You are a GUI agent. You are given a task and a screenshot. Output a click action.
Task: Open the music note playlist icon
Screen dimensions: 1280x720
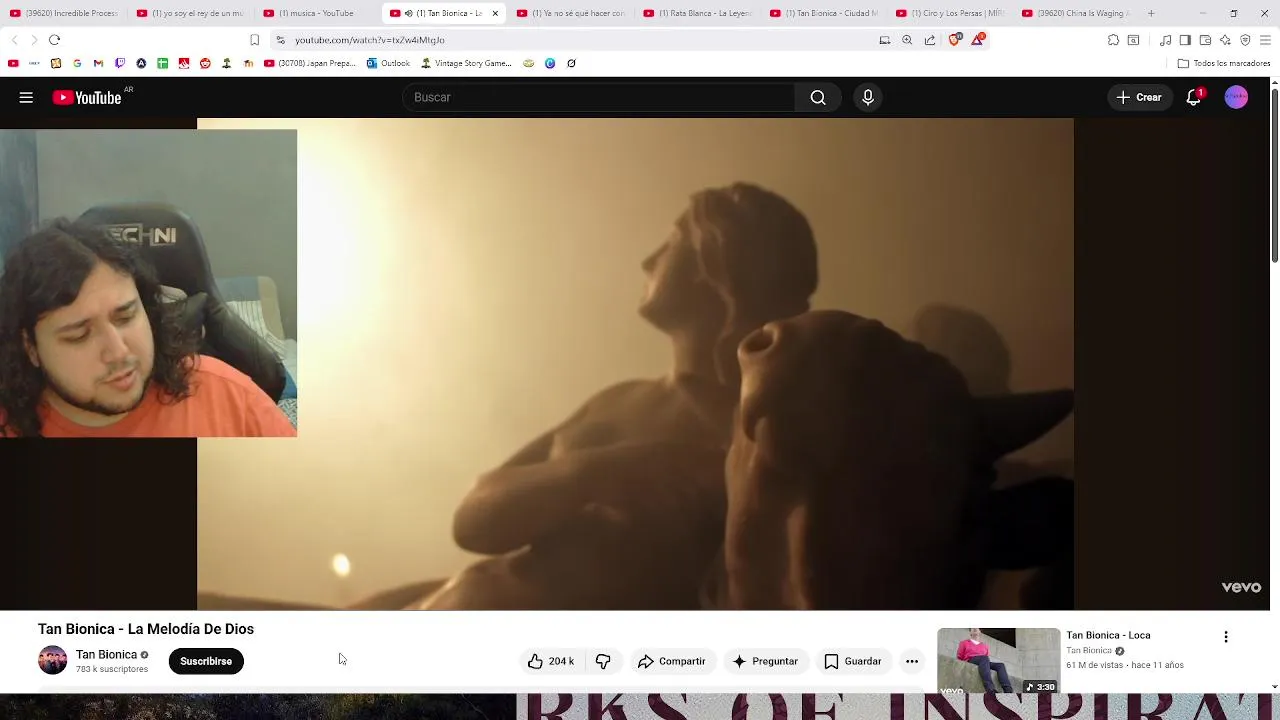click(x=1165, y=40)
